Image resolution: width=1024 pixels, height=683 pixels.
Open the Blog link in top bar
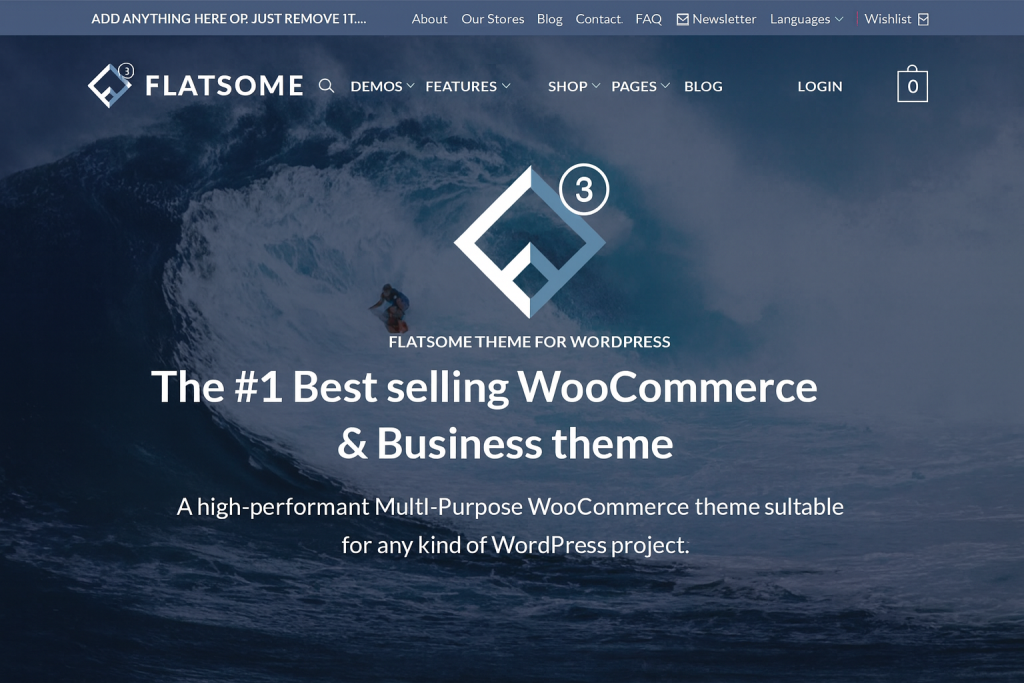click(549, 20)
